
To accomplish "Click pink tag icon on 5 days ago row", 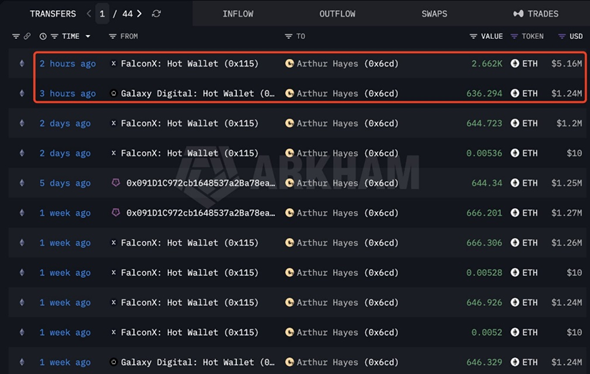I will 116,183.
